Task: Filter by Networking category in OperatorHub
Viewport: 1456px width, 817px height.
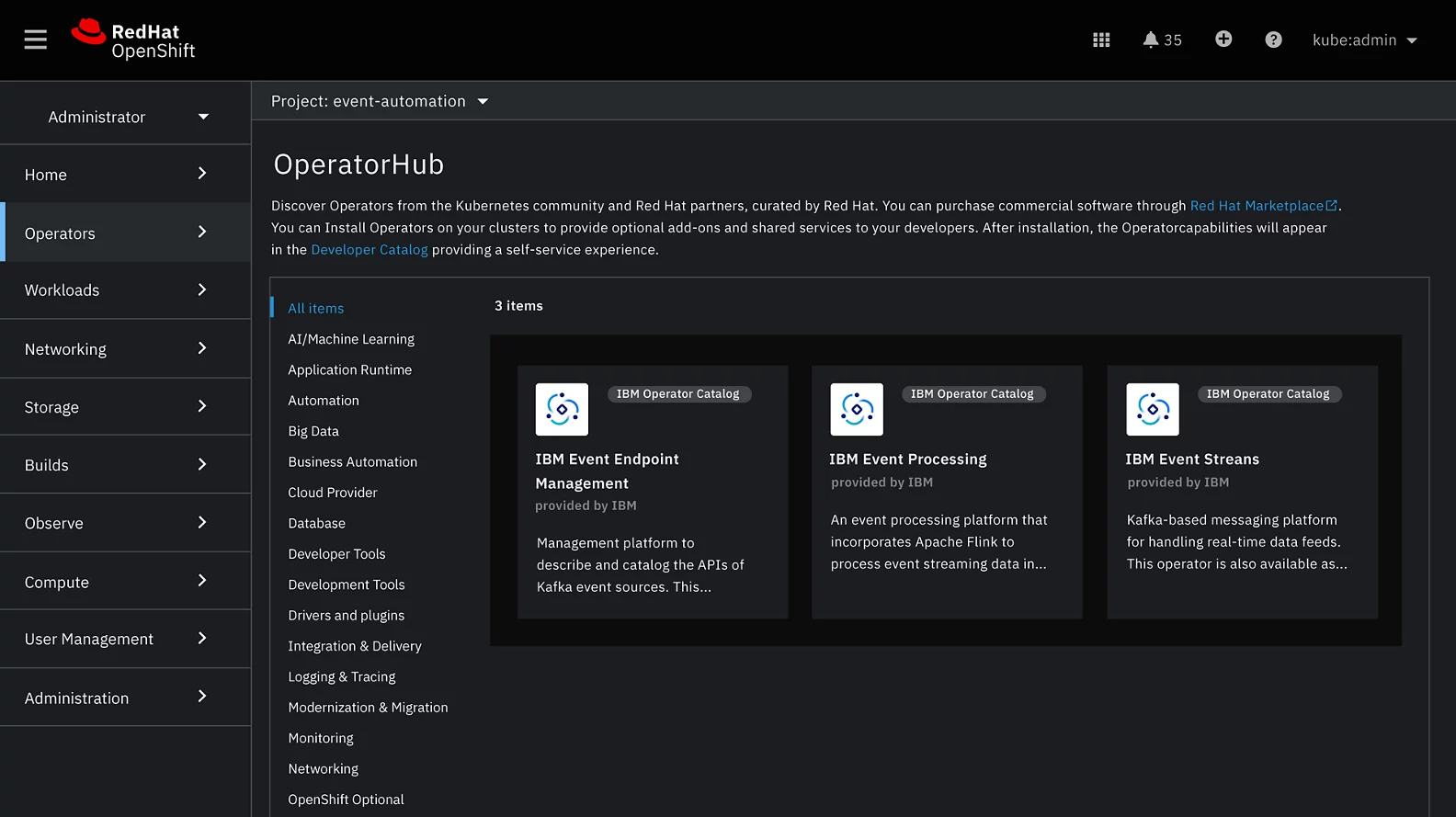Action: (x=324, y=769)
